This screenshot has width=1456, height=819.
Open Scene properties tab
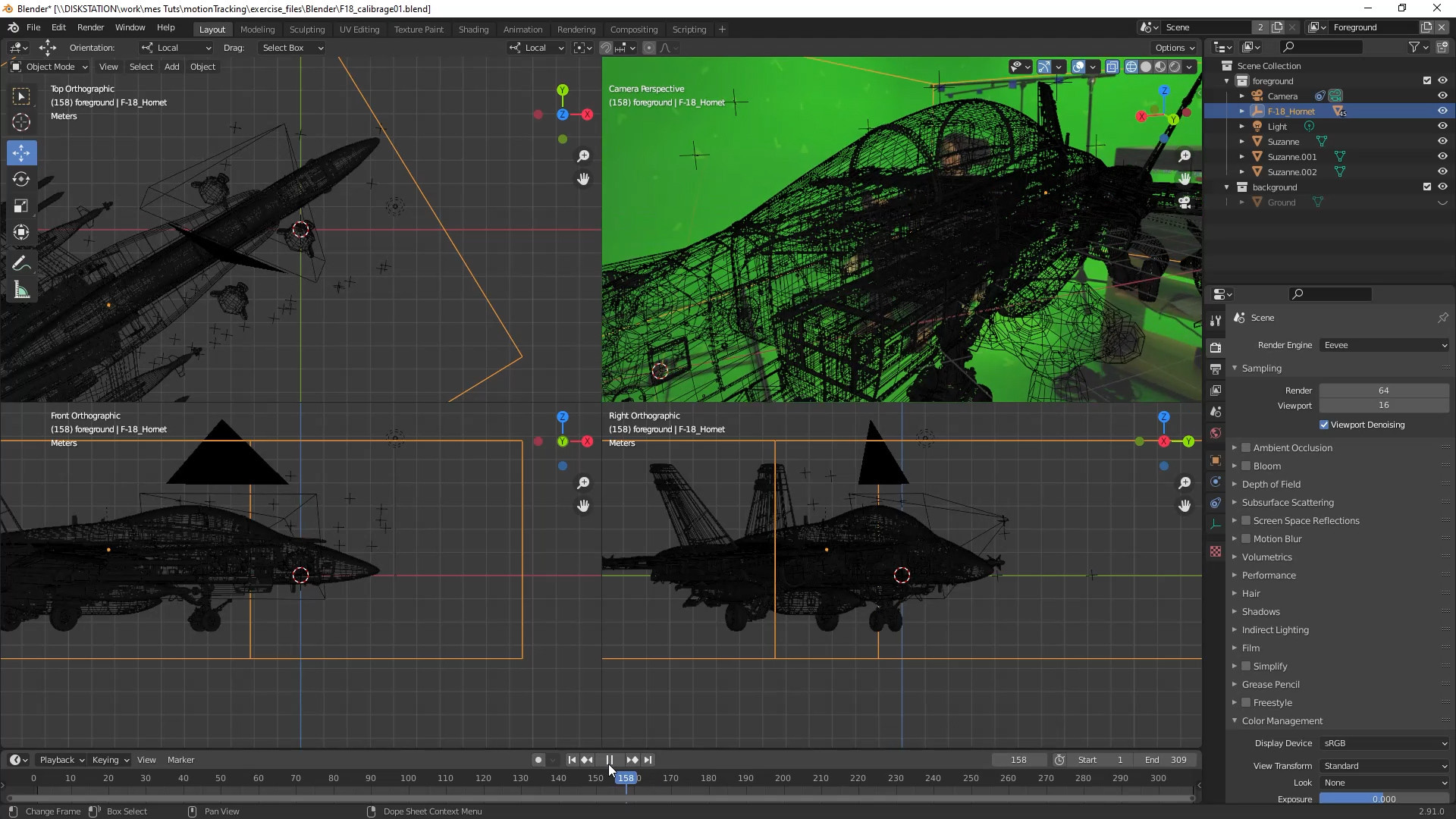(1216, 411)
